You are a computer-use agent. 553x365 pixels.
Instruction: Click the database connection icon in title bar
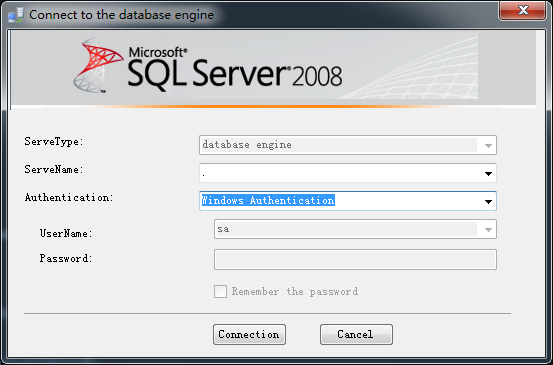(x=16, y=15)
